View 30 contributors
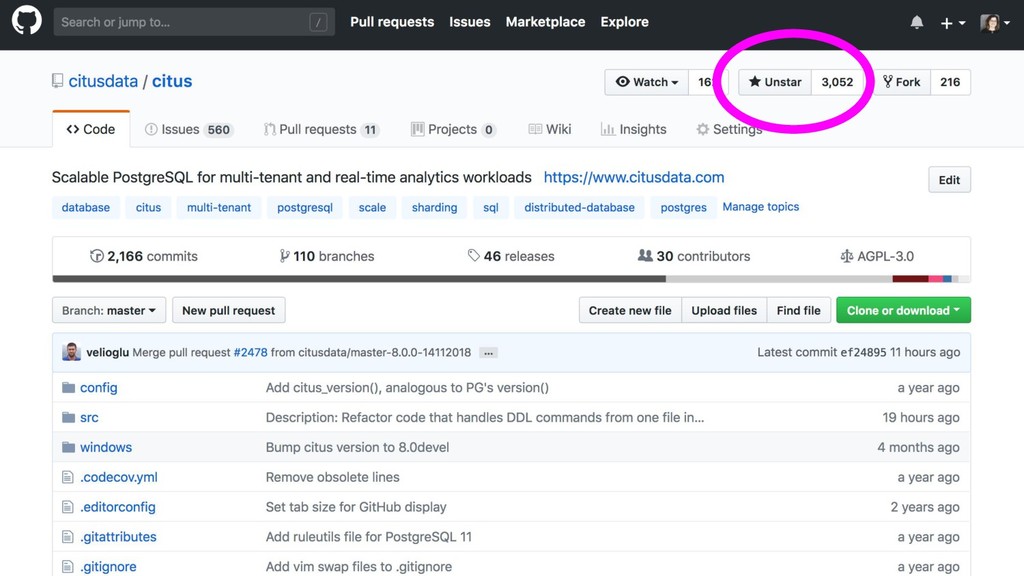The image size is (1024, 576). pos(694,256)
